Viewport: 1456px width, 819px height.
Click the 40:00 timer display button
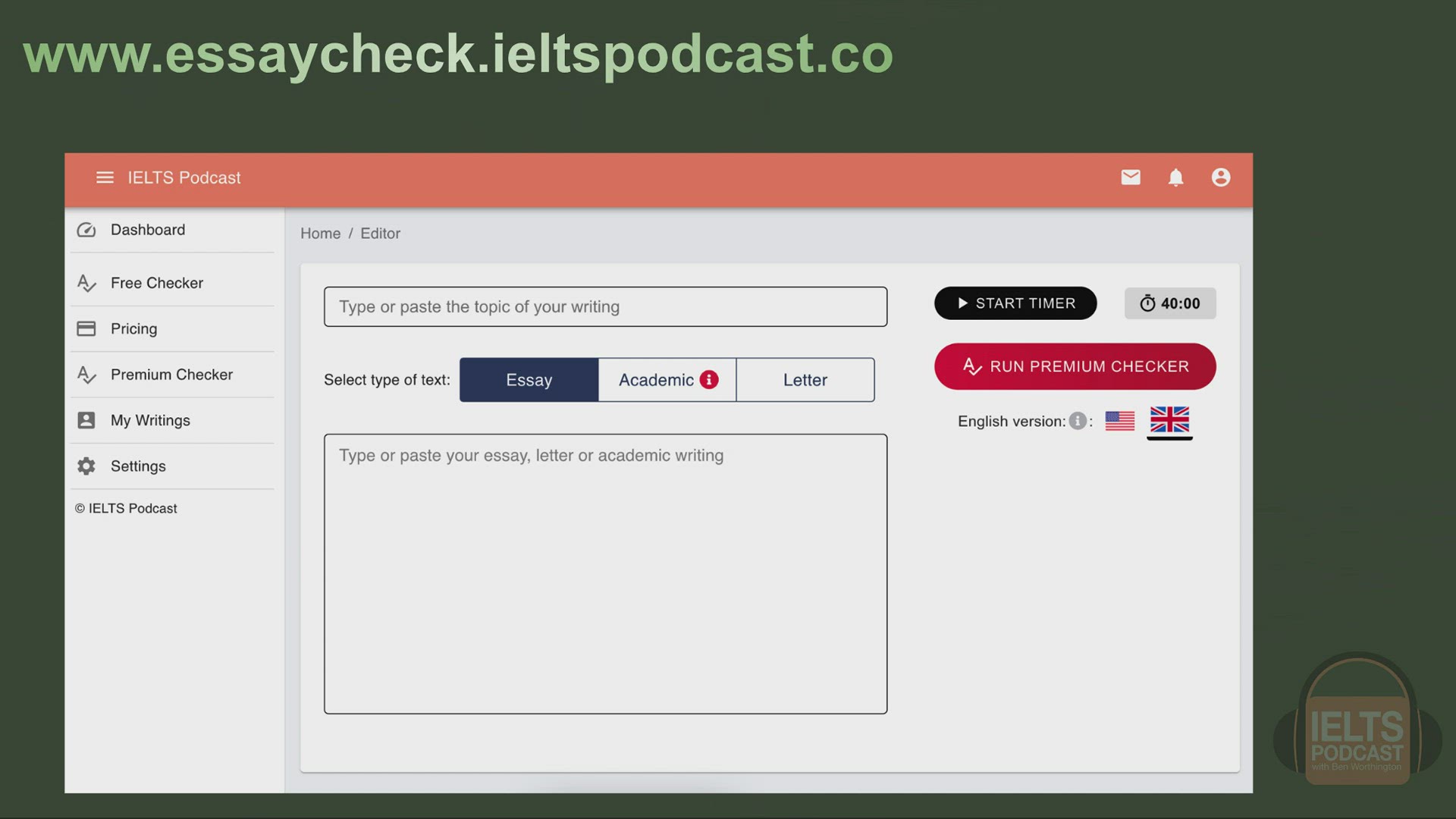click(1170, 303)
